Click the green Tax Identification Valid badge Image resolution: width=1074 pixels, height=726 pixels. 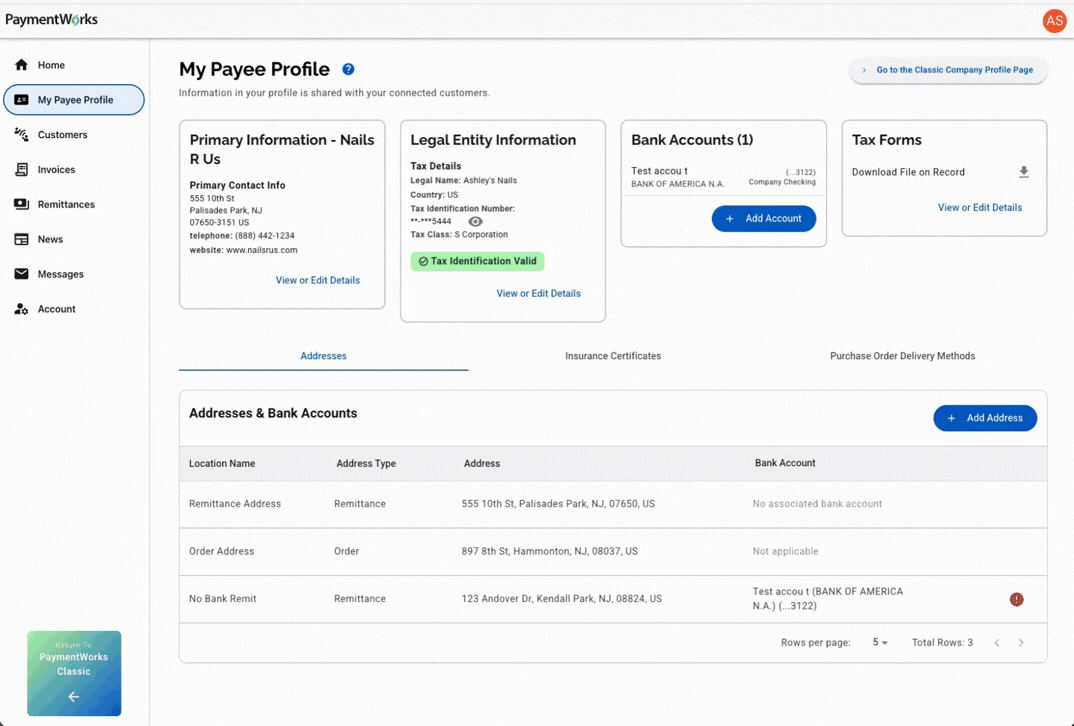[477, 261]
